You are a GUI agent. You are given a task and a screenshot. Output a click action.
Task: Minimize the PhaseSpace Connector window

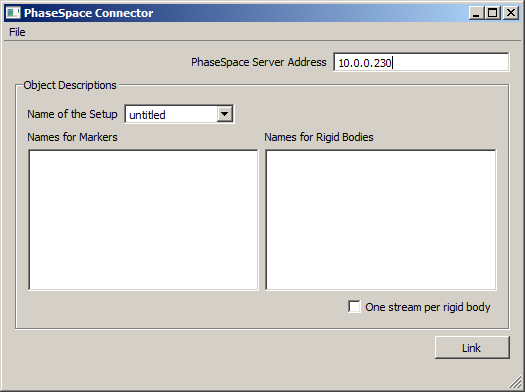(476, 13)
